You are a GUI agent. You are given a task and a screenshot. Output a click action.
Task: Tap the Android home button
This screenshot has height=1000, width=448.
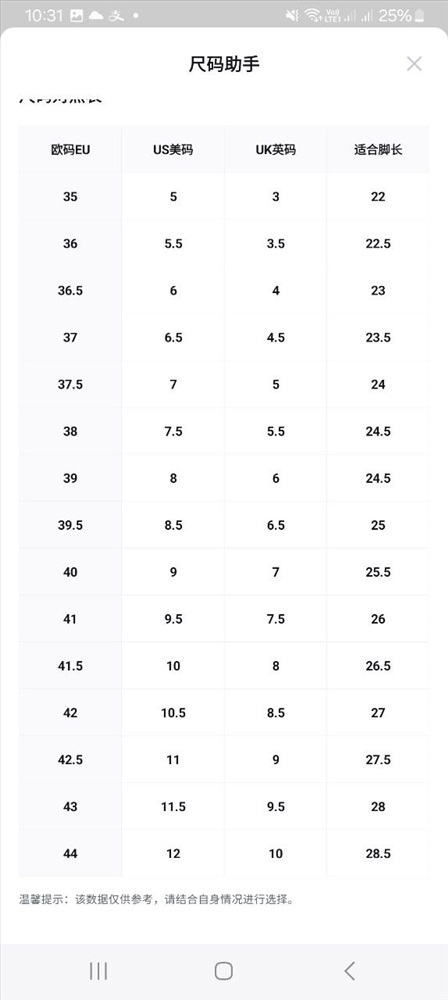tap(223, 971)
